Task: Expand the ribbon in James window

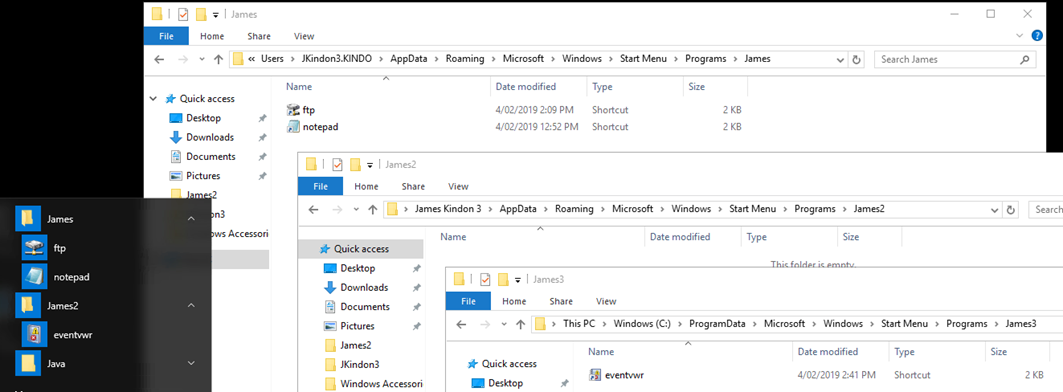Action: [1020, 36]
